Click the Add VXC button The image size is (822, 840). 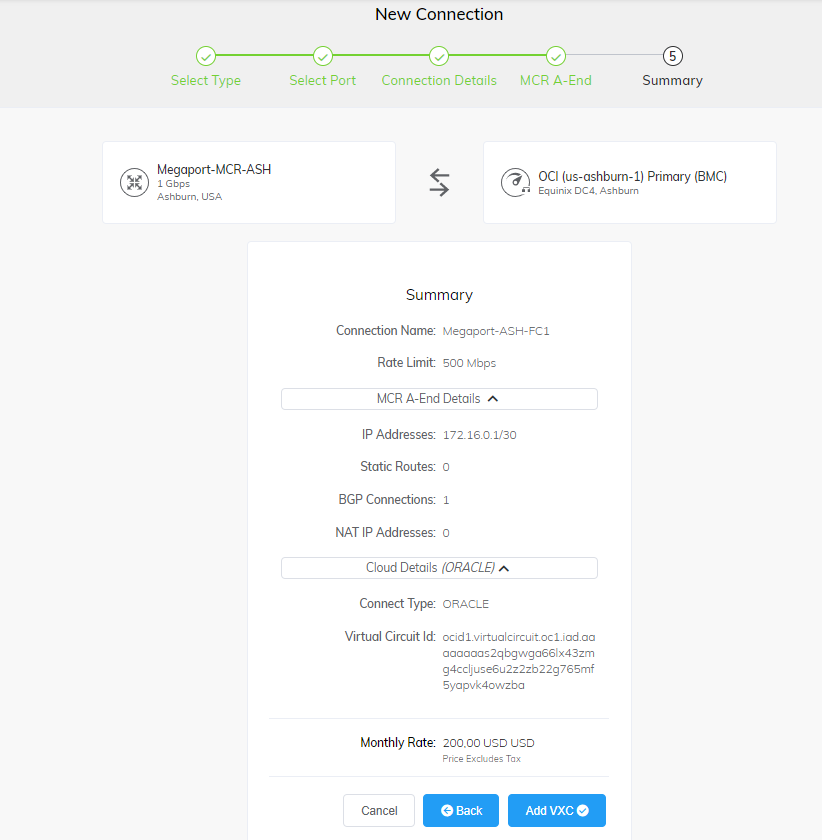tap(557, 811)
